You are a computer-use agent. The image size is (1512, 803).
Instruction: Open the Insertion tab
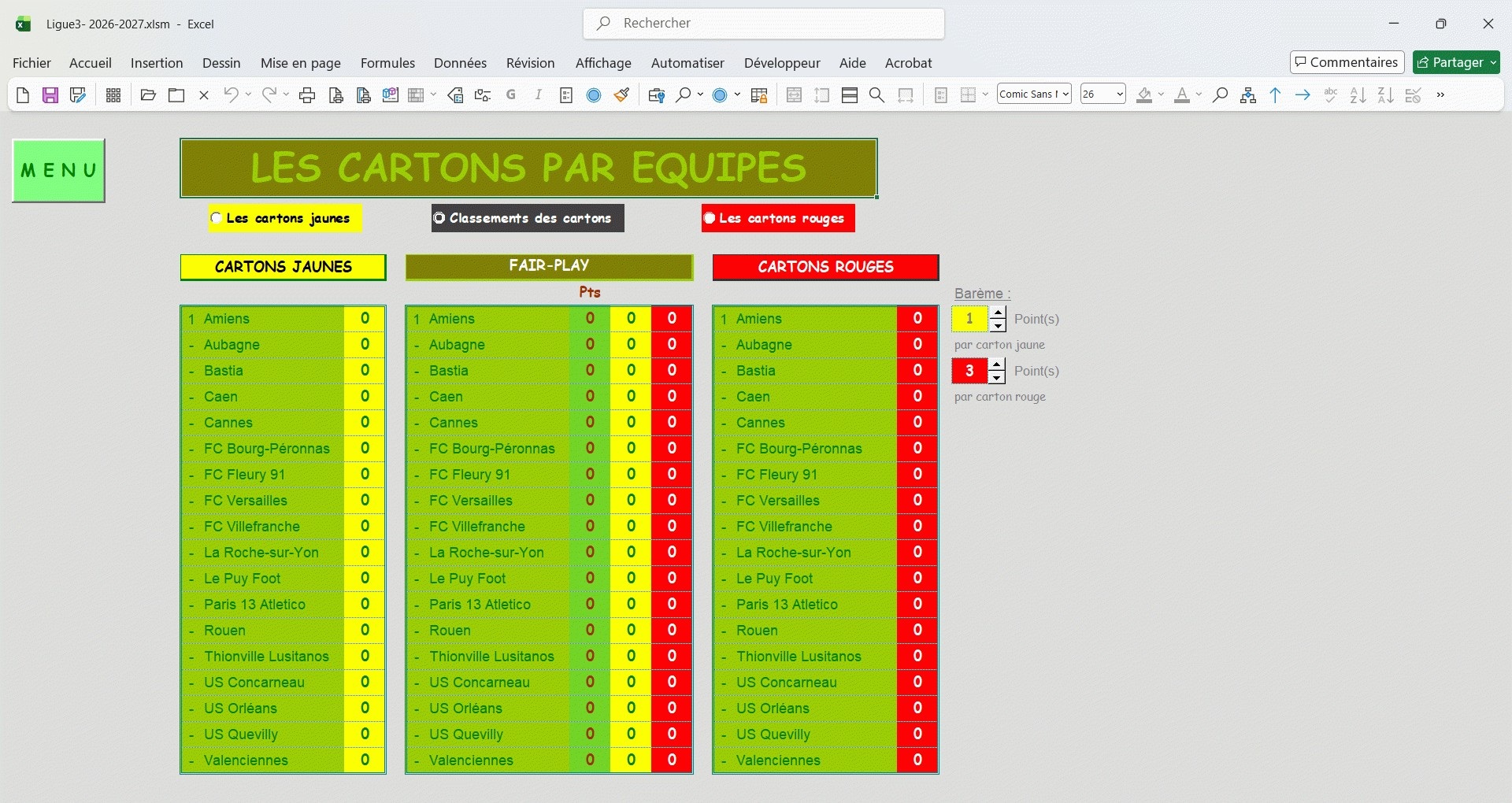(x=157, y=63)
